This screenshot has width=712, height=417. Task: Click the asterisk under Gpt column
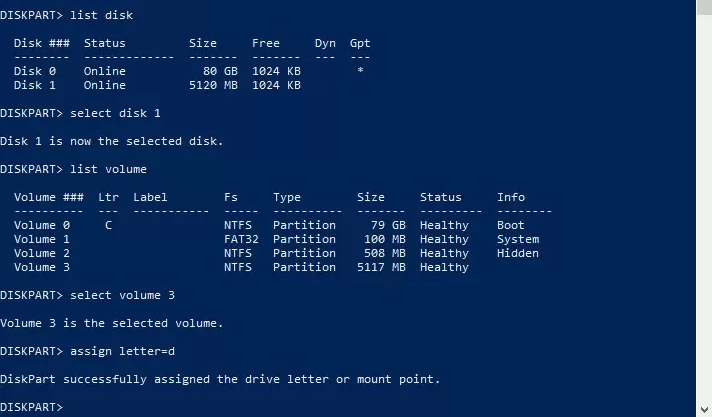360,72
